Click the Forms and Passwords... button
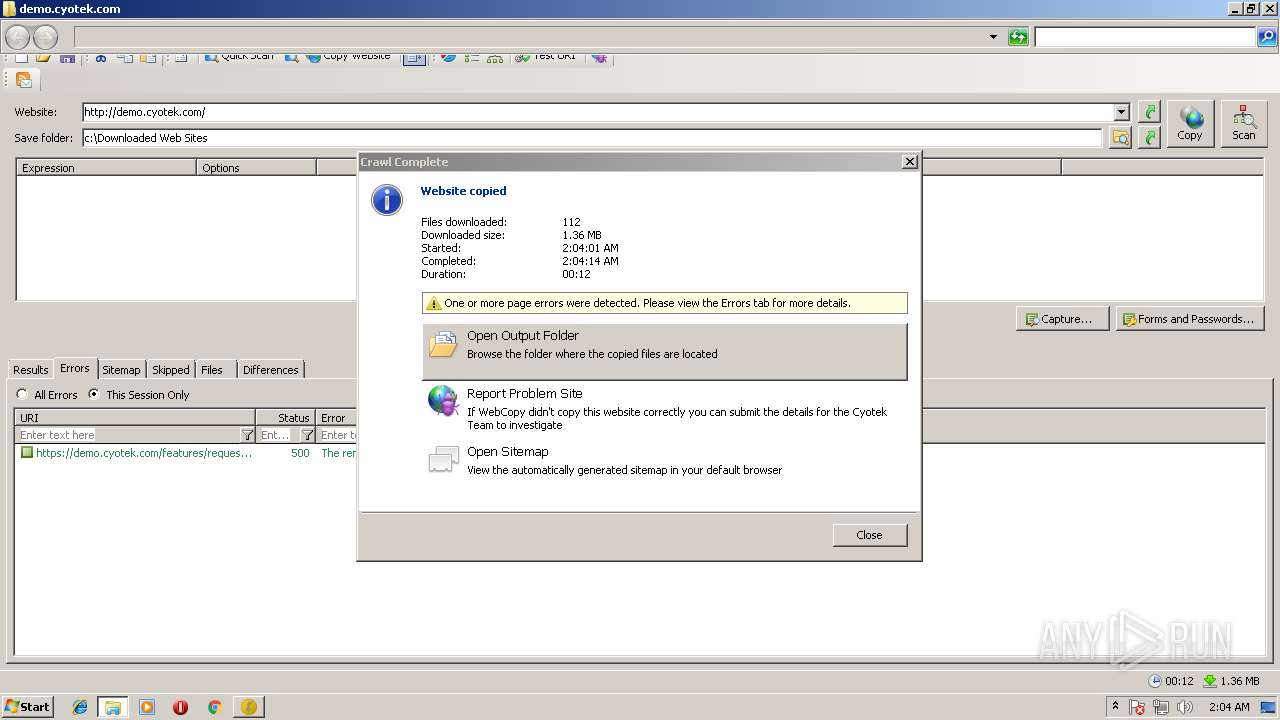The height and width of the screenshot is (720, 1280). pyautogui.click(x=1190, y=319)
